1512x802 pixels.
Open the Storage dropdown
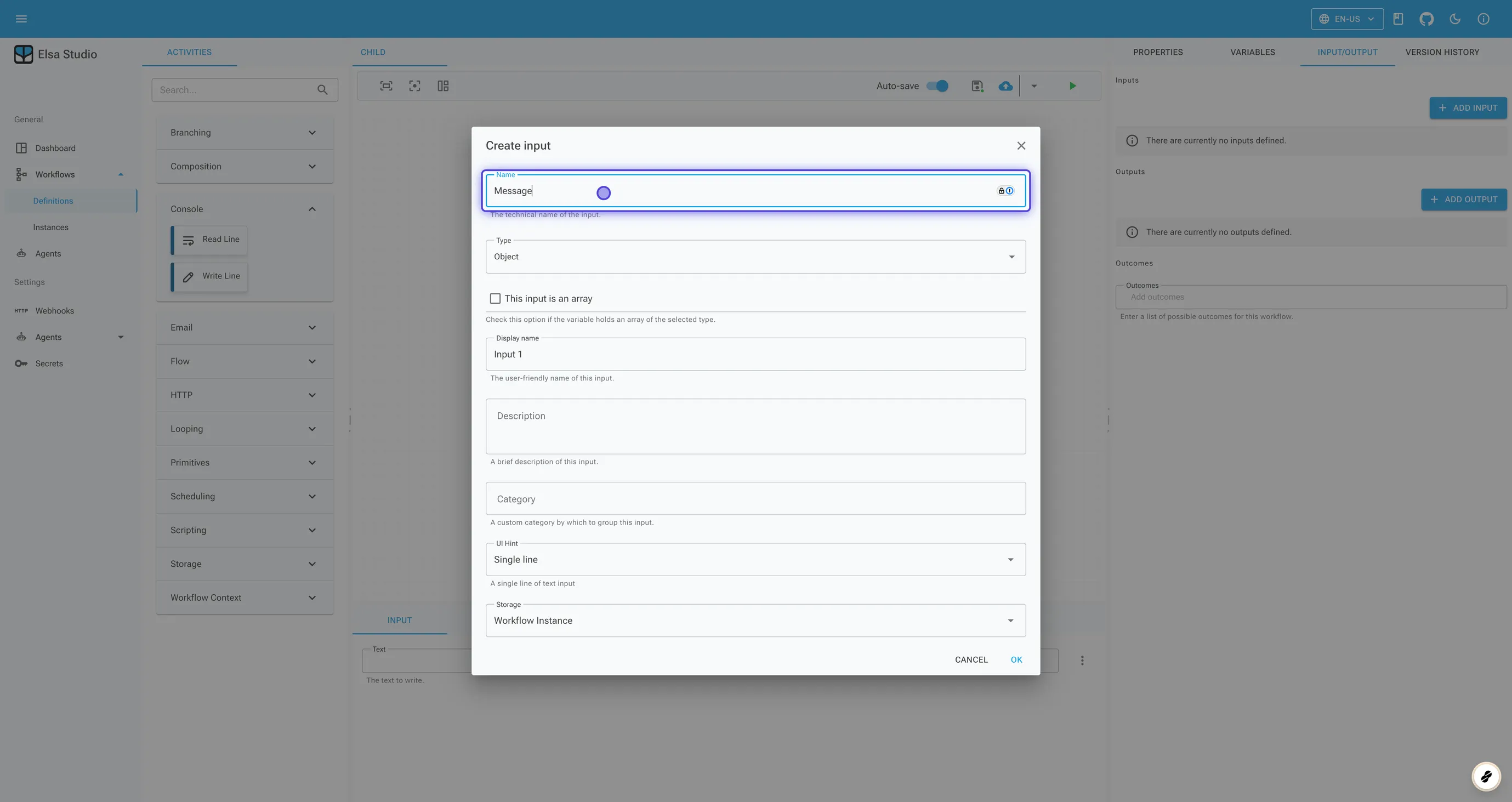(755, 621)
